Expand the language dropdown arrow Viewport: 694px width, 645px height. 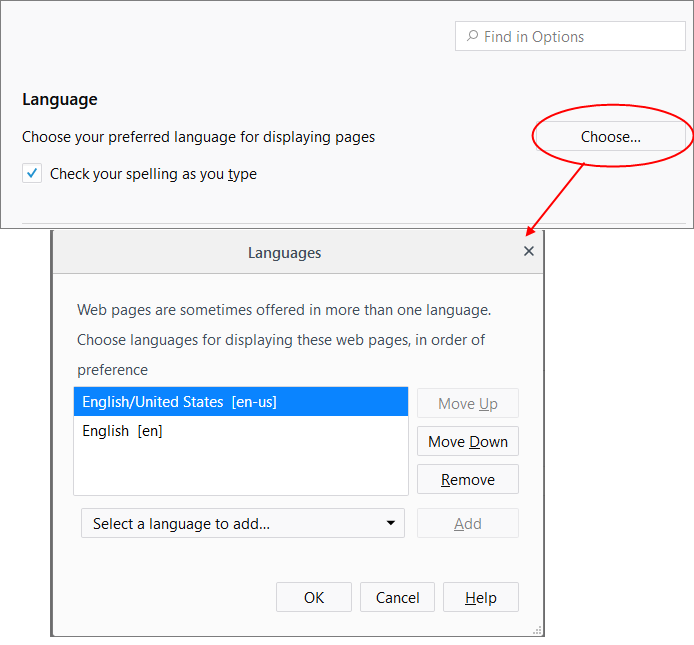click(x=390, y=523)
